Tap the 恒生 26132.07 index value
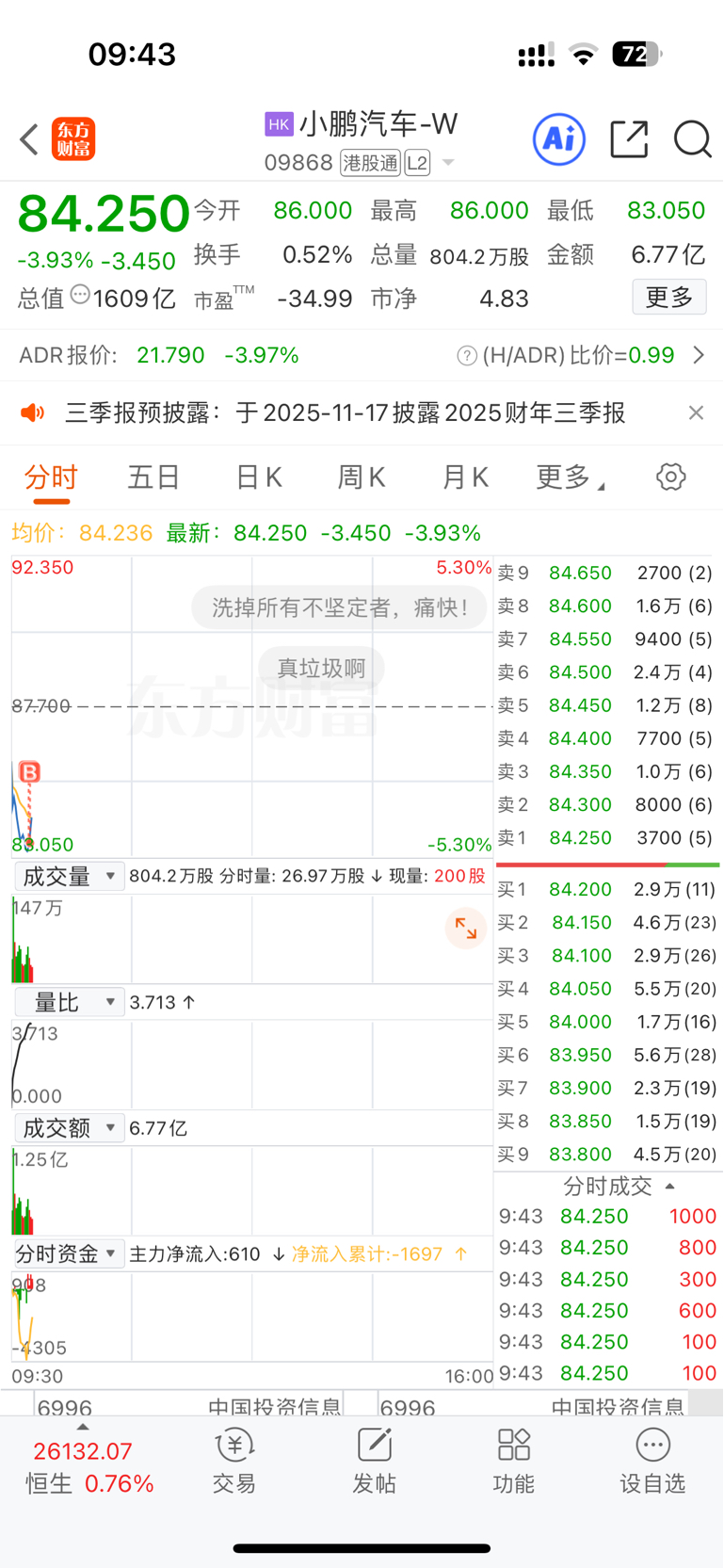724x1568 pixels. 83,1451
